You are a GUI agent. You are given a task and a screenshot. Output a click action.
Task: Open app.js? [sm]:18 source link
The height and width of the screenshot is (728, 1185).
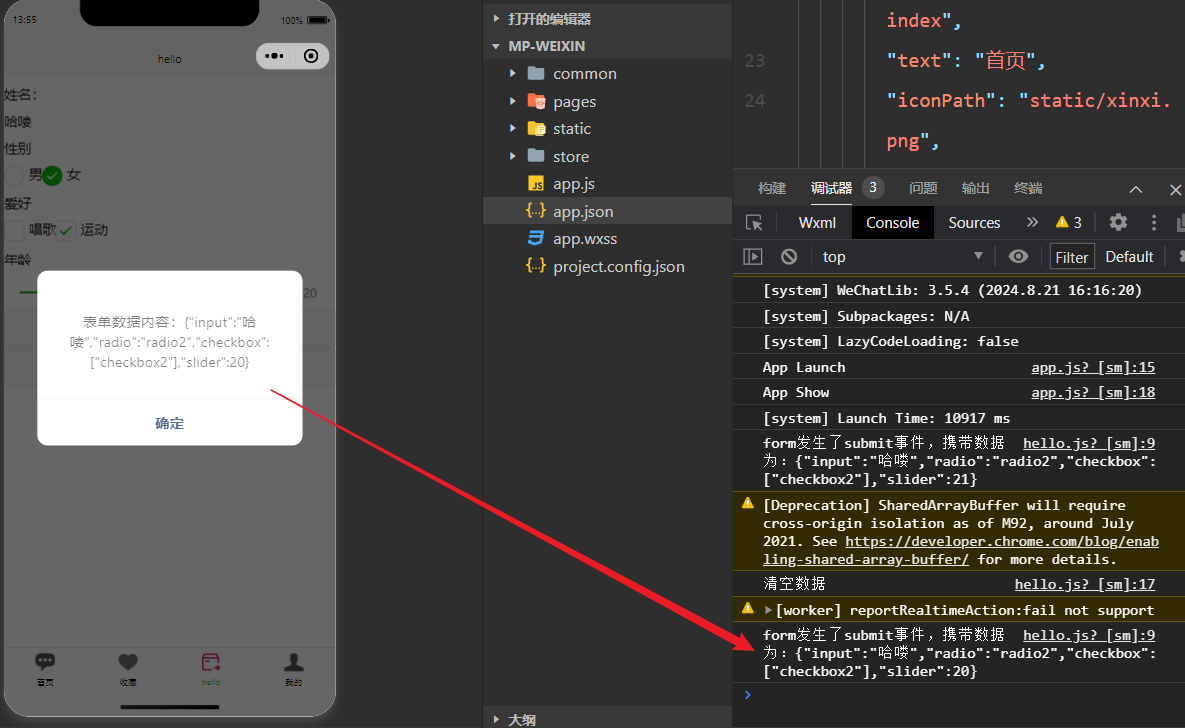click(x=1093, y=392)
